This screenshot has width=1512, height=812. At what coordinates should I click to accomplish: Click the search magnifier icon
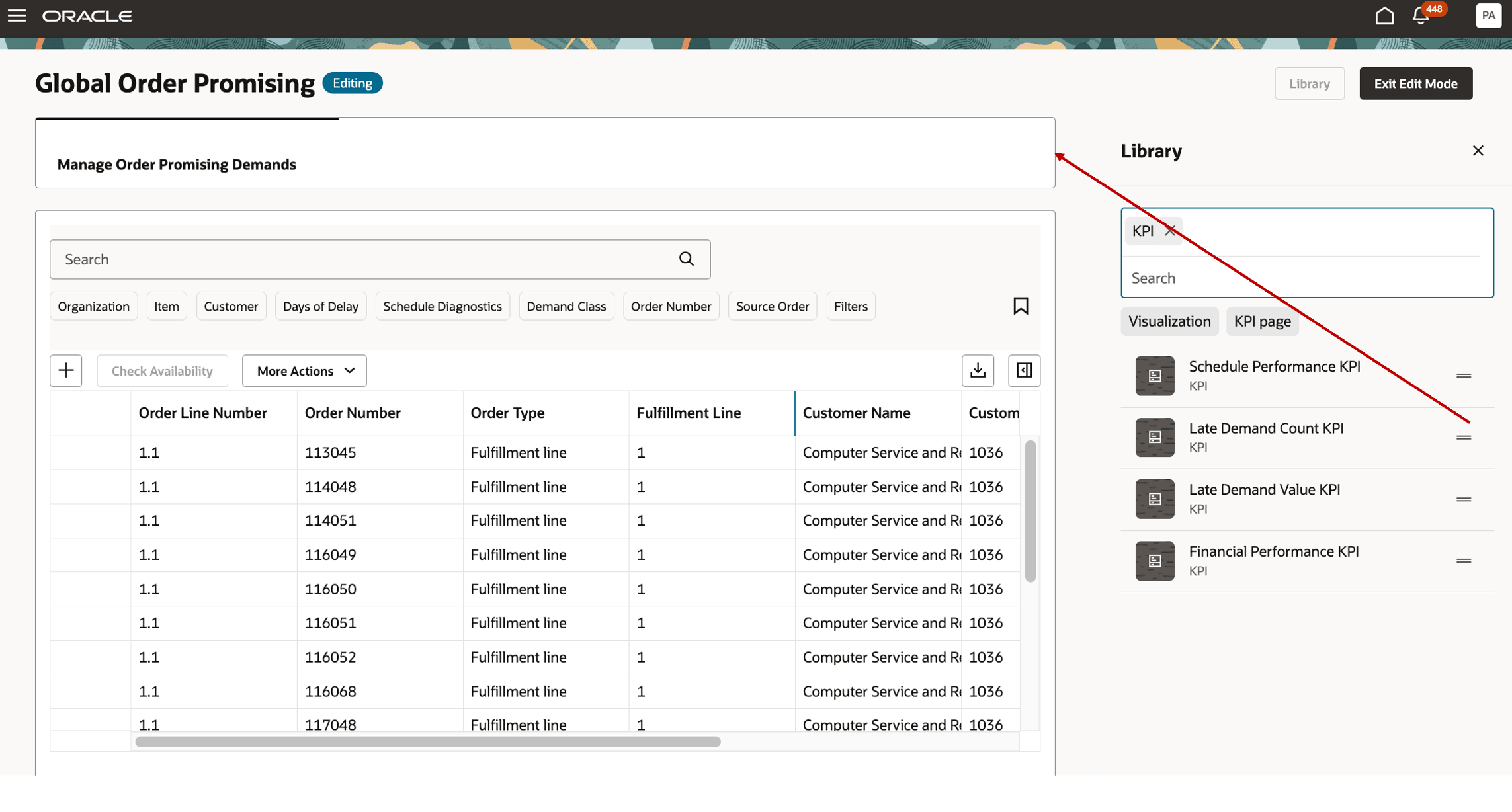pyautogui.click(x=687, y=259)
